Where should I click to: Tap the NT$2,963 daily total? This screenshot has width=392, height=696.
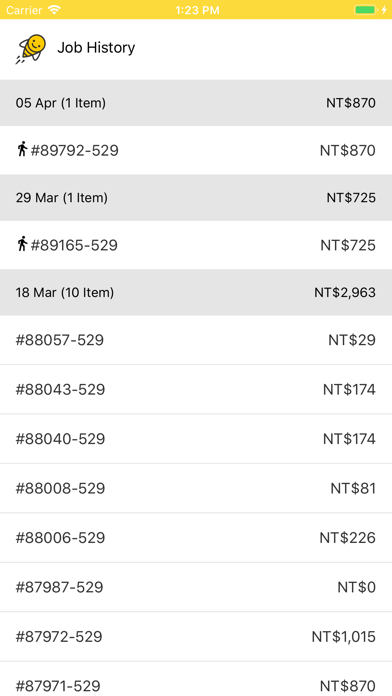(x=345, y=293)
